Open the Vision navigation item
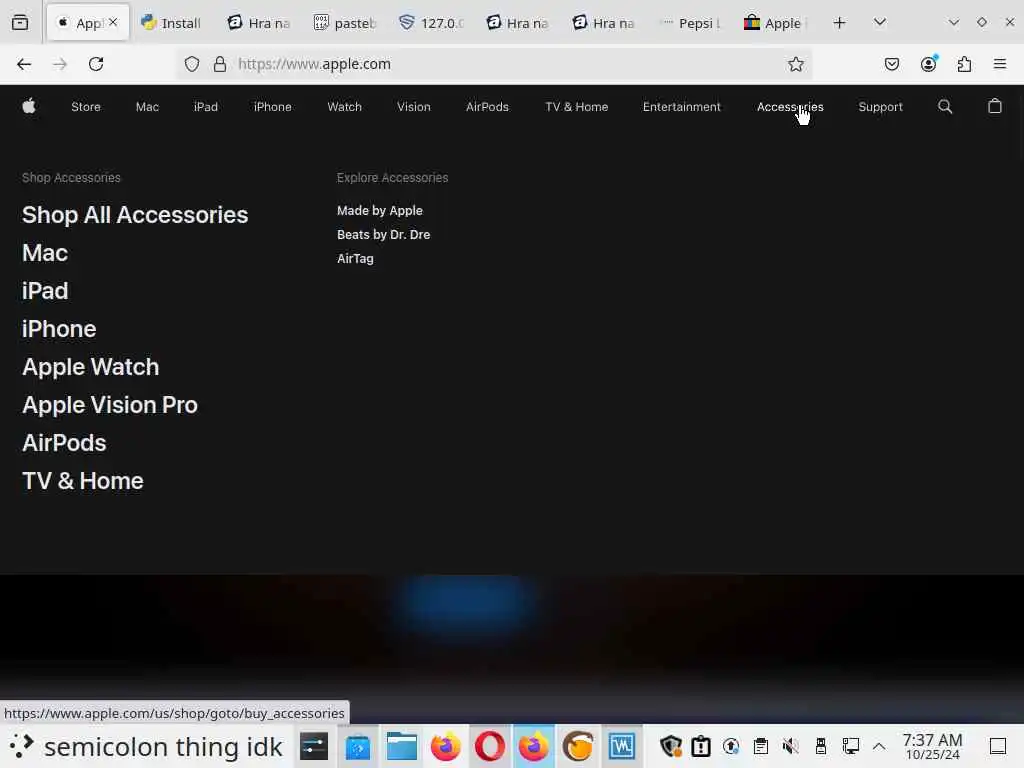 [413, 106]
